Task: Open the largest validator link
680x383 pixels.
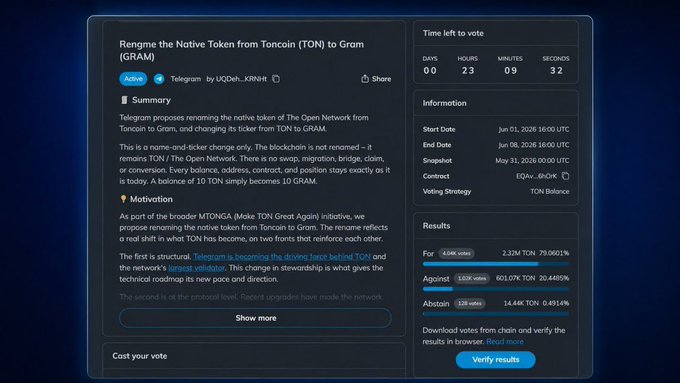Action: click(x=196, y=268)
